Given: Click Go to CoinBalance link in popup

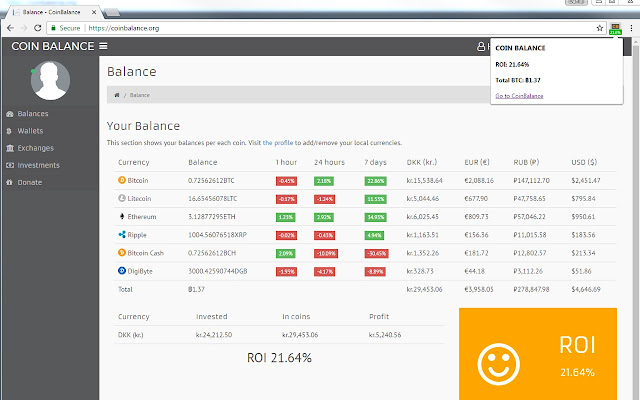Looking at the screenshot, I should coord(519,96).
